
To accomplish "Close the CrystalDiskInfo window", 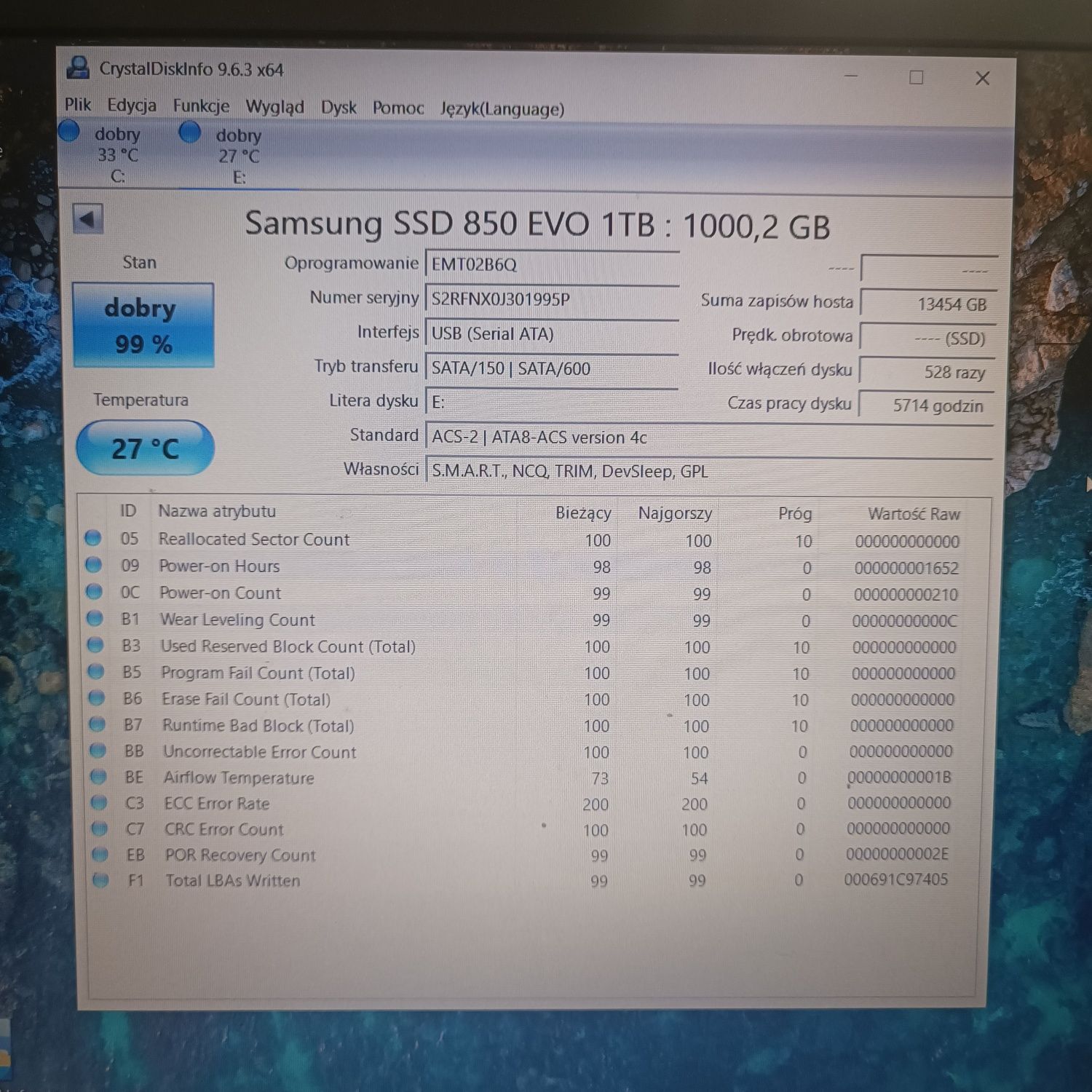I will click(982, 78).
